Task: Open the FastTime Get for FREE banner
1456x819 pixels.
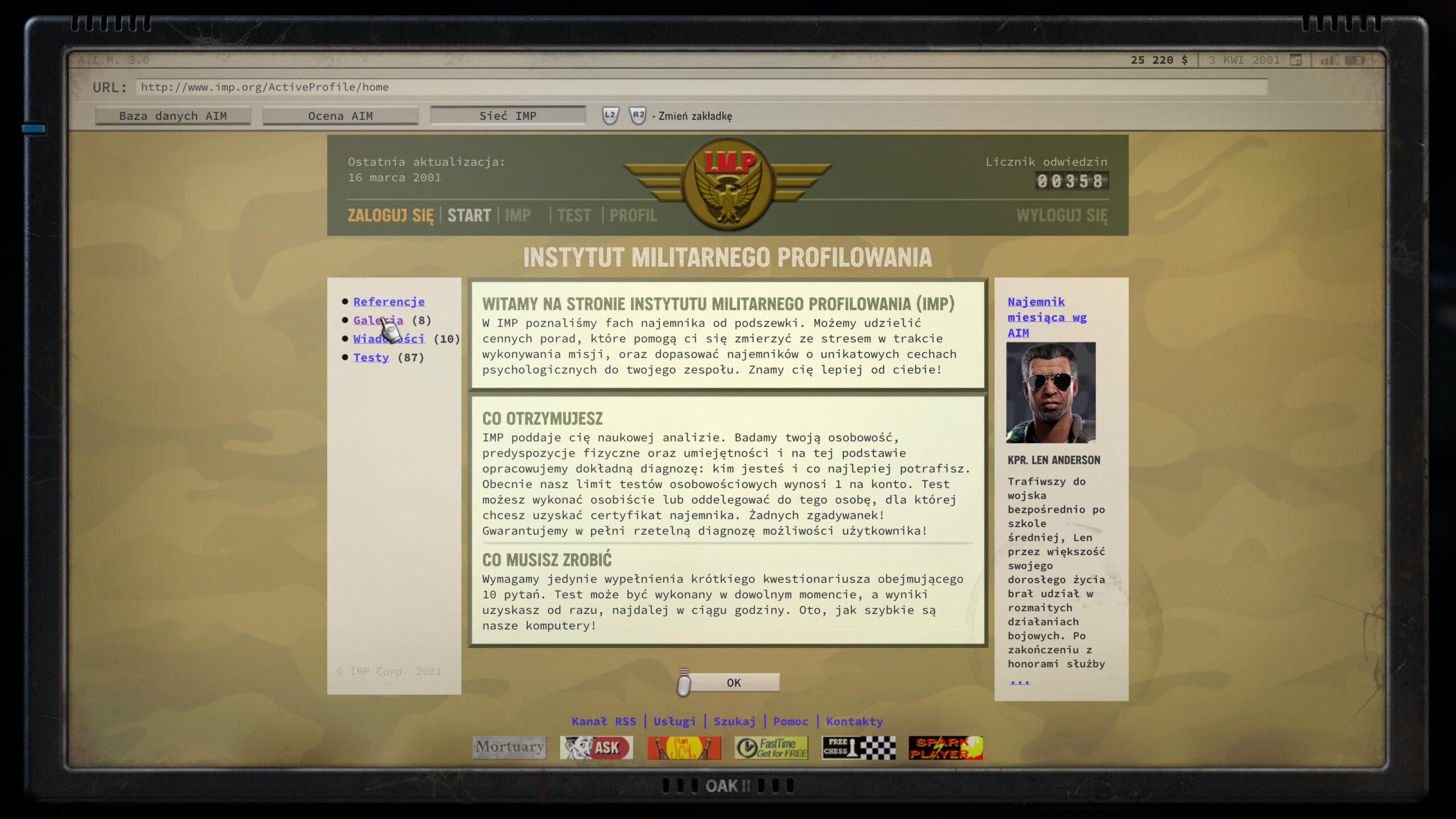Action: pos(771,747)
